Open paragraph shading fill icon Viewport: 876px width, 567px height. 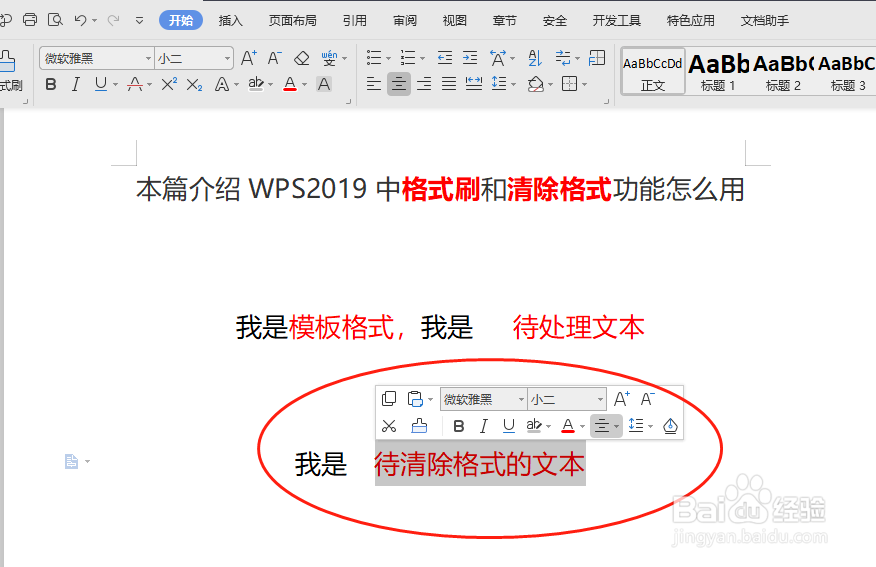point(536,84)
